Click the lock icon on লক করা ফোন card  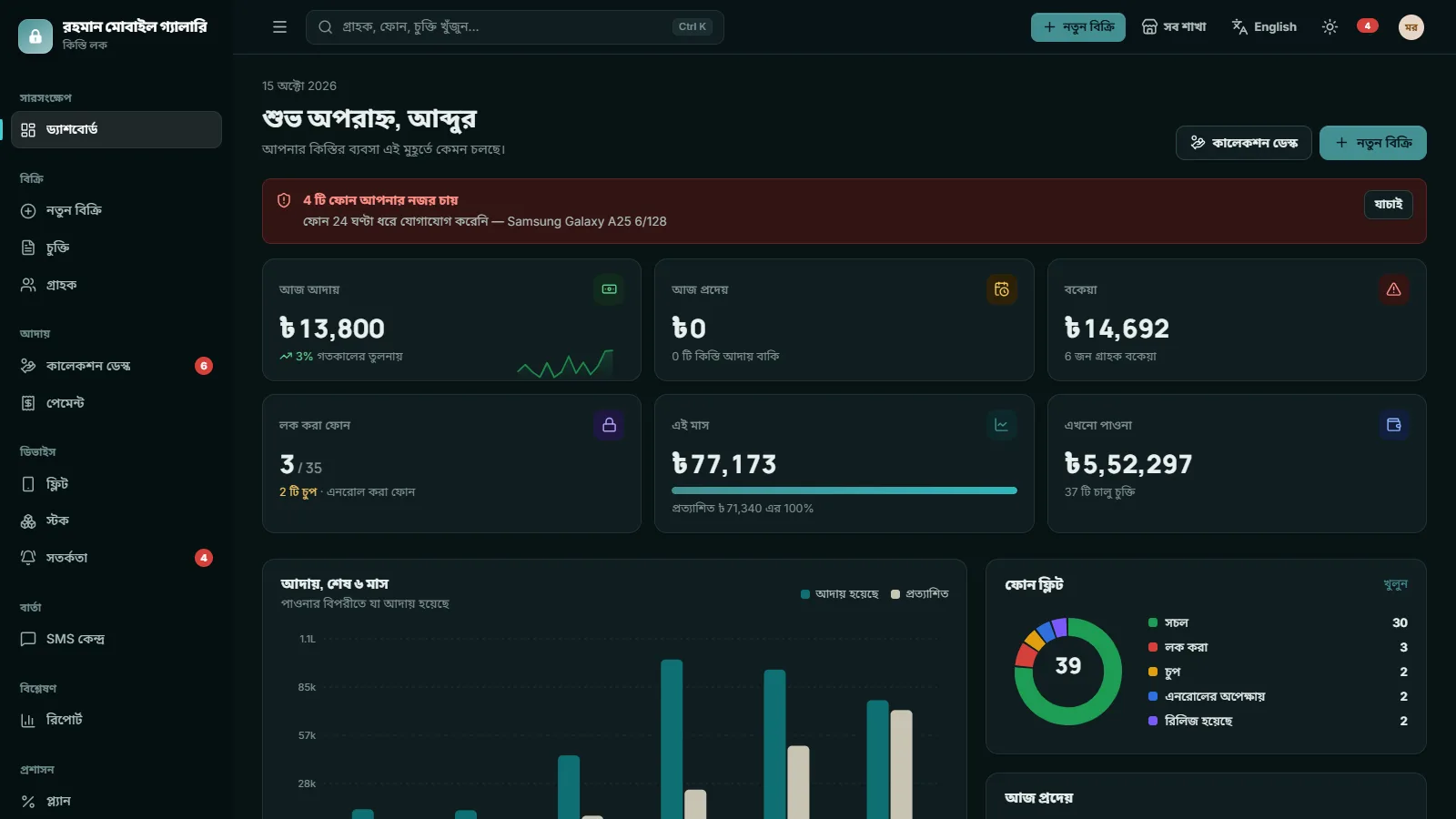pos(609,425)
